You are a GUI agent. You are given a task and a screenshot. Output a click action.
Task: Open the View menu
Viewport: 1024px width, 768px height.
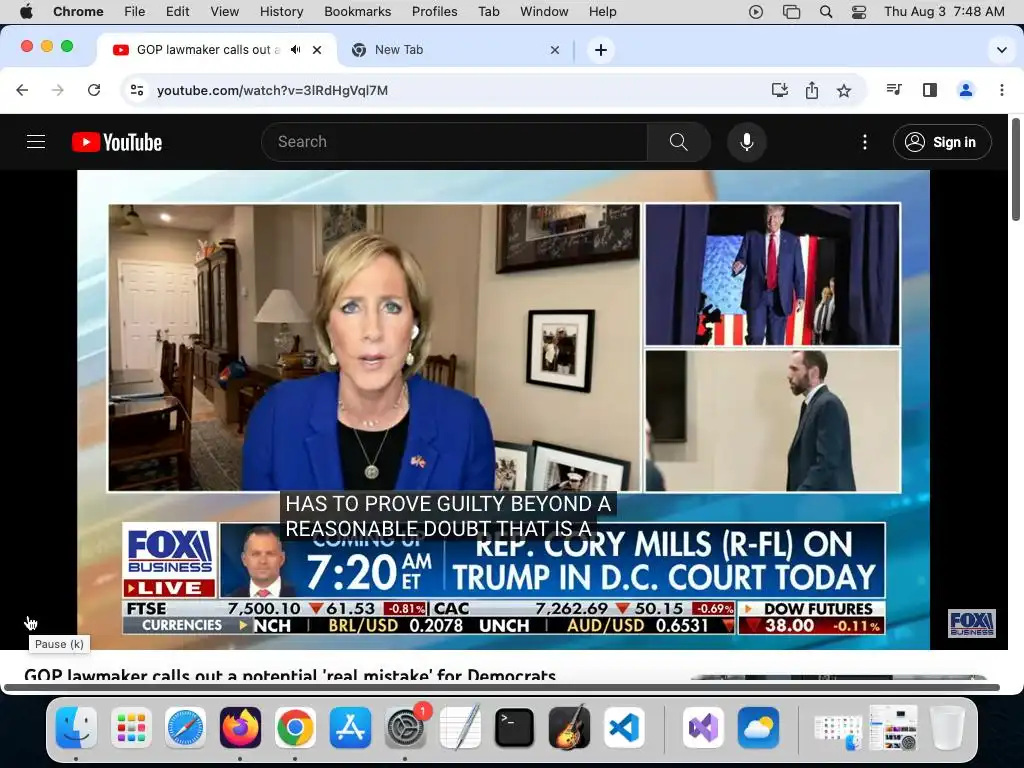pyautogui.click(x=224, y=12)
